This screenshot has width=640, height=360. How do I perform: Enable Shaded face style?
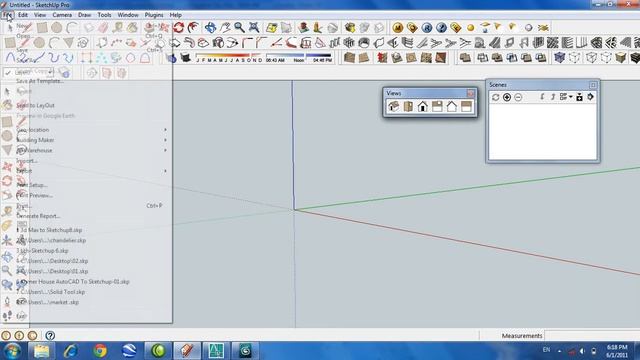pyautogui.click(x=621, y=58)
